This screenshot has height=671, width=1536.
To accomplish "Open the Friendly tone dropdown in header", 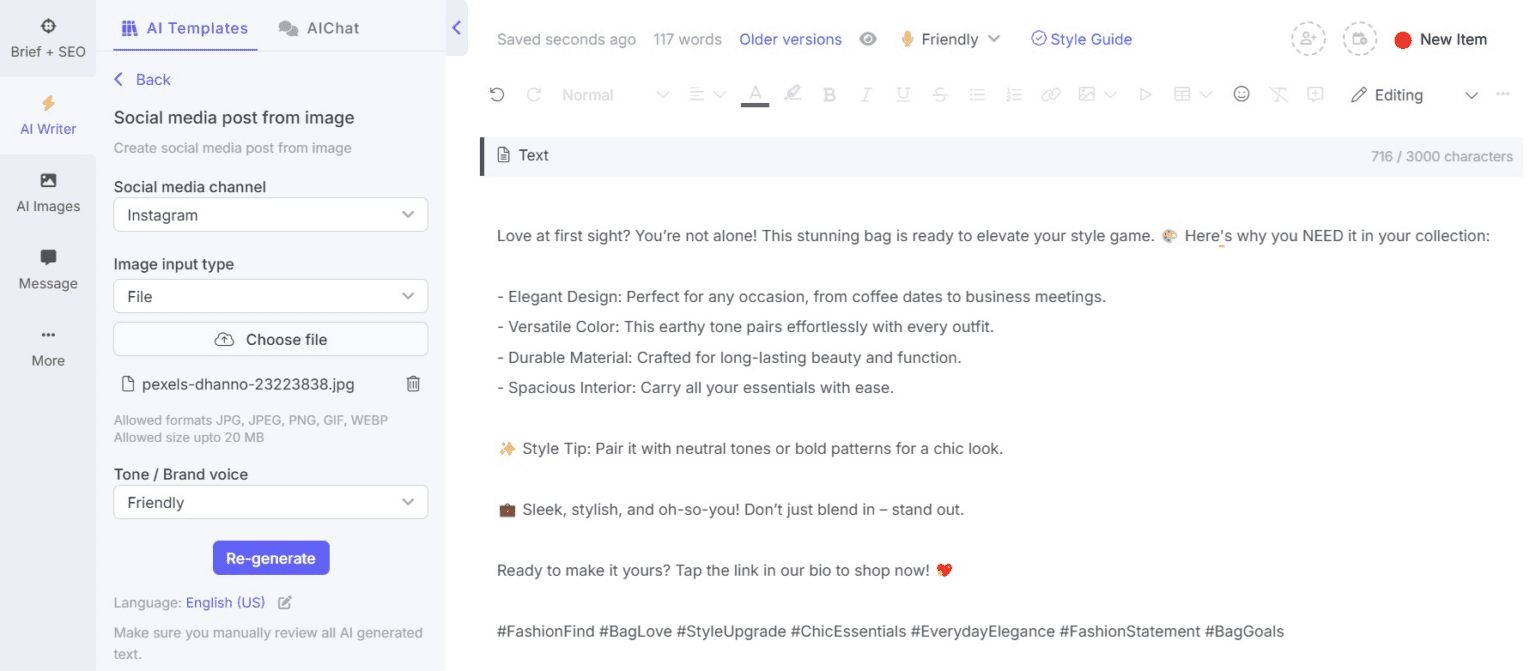I will 949,39.
